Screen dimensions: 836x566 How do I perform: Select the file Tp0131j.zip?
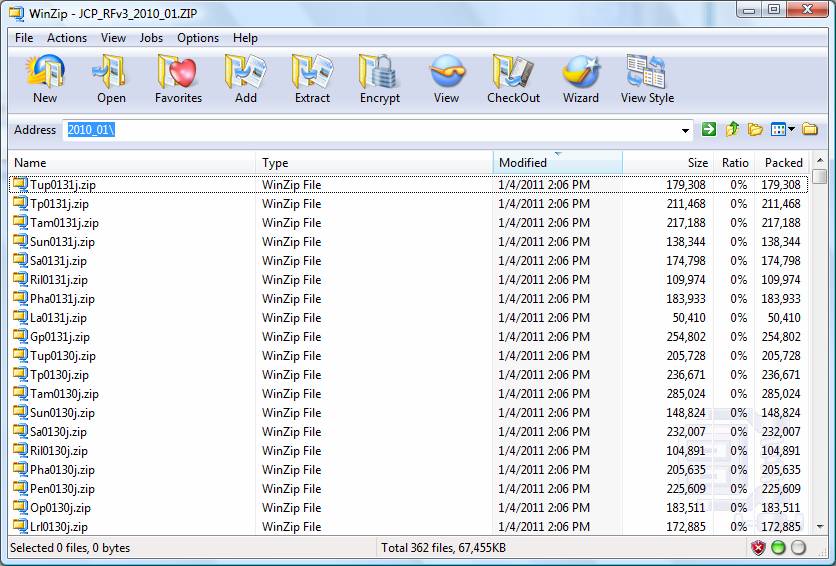59,204
